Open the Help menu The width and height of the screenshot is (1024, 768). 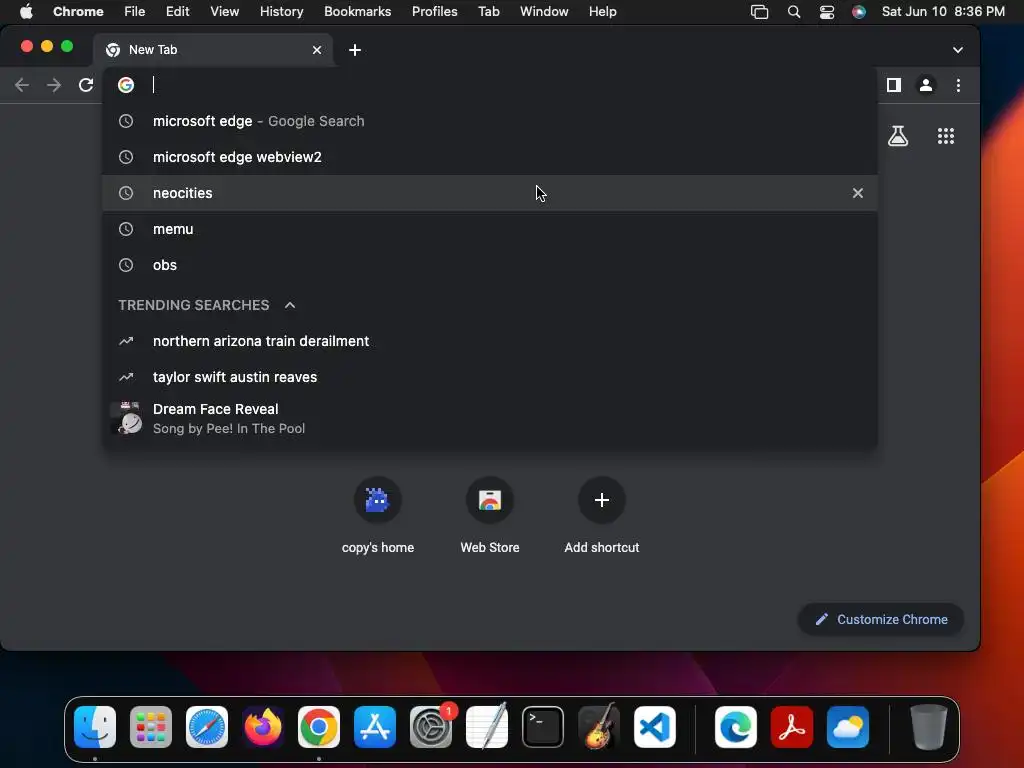(602, 11)
